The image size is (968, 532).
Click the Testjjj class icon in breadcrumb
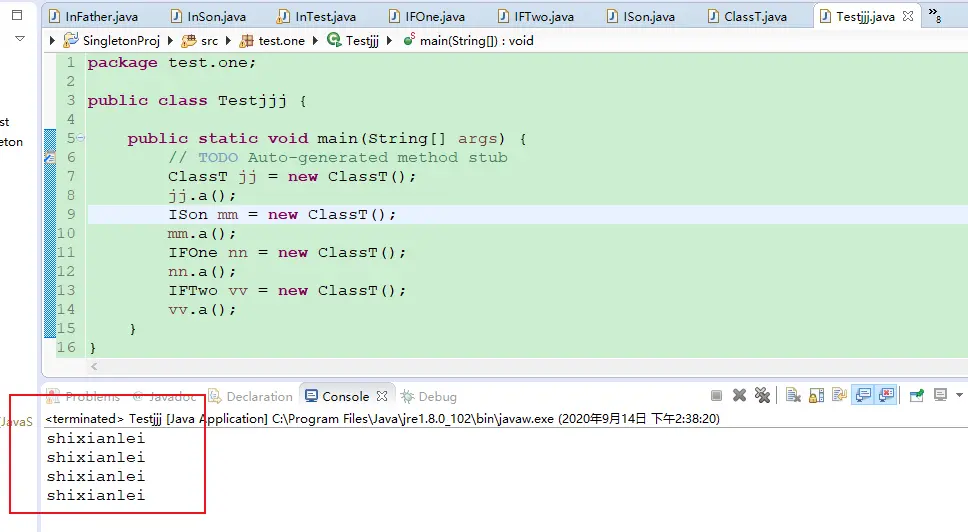(334, 41)
